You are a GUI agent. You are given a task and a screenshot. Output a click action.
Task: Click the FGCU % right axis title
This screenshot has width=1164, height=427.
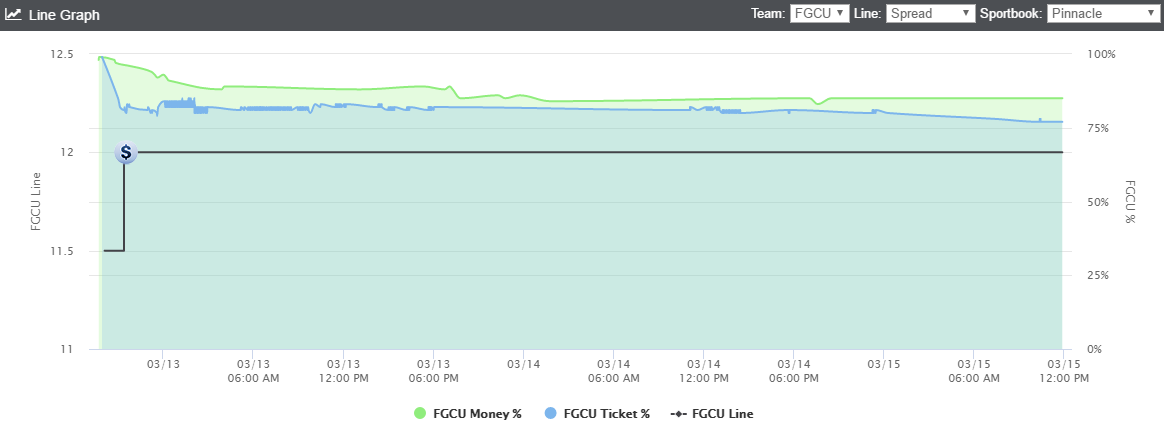click(x=1131, y=201)
